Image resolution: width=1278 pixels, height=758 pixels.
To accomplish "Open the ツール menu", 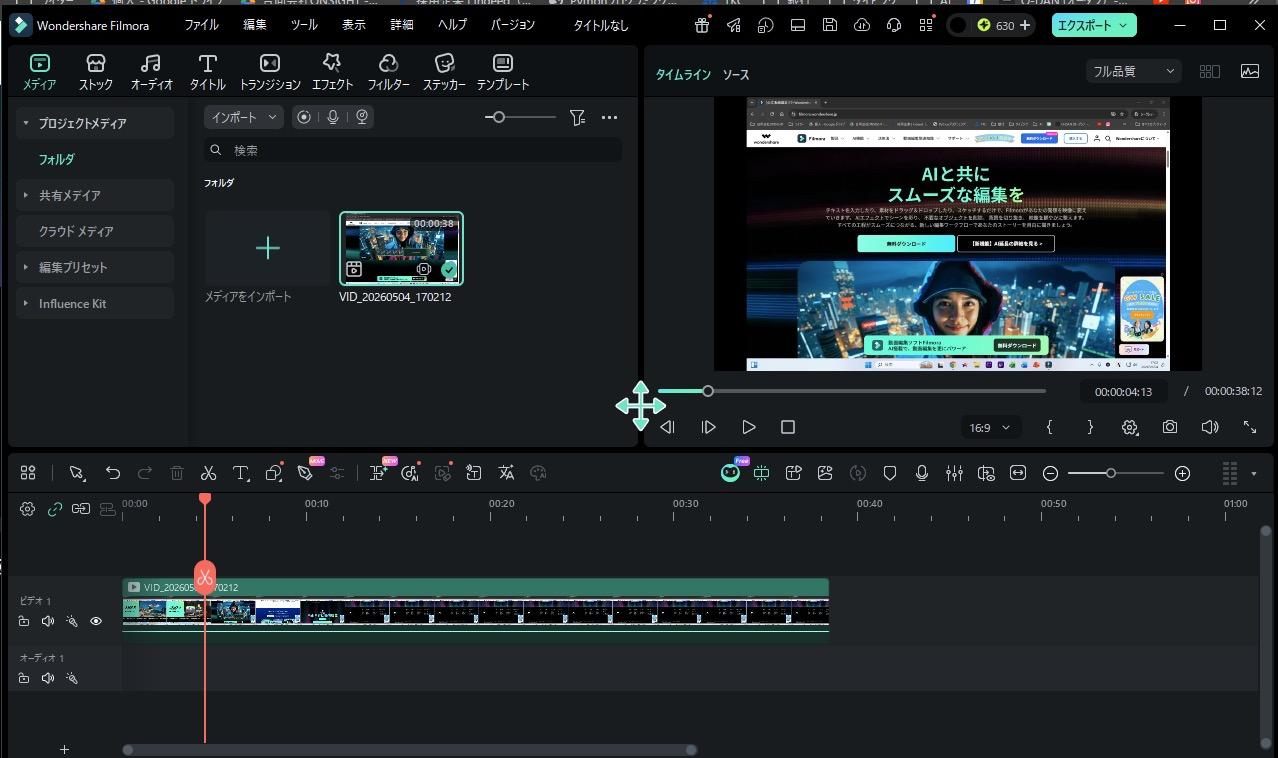I will pos(304,25).
